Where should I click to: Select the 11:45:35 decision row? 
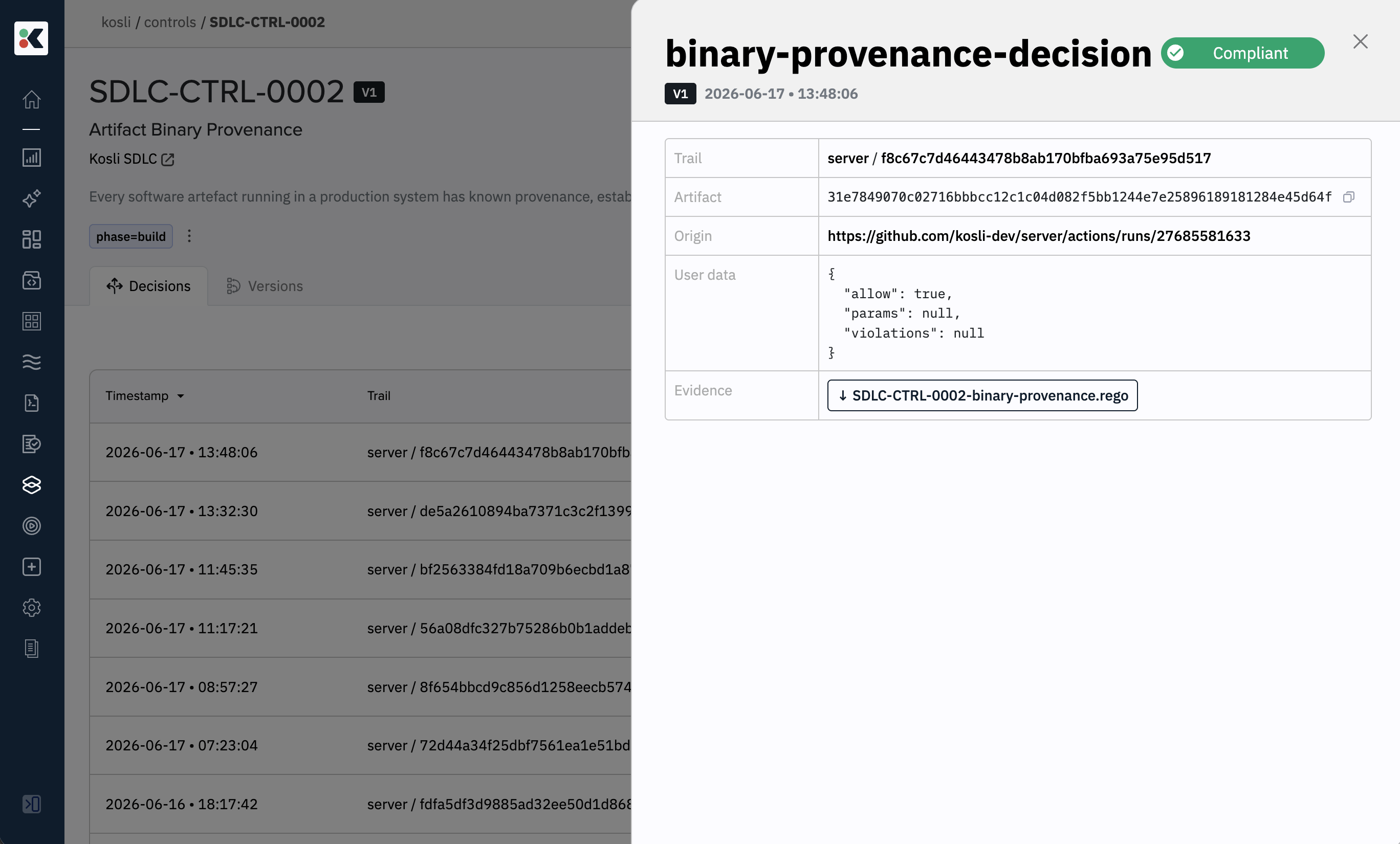click(360, 569)
